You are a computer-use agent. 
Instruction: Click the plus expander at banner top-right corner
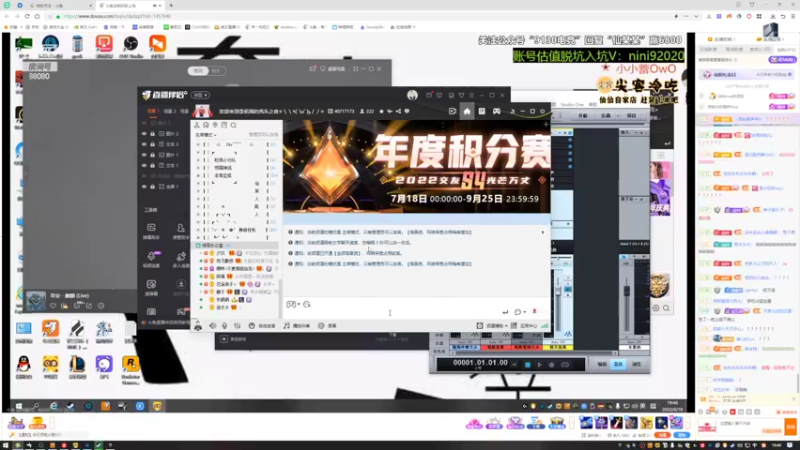(545, 124)
